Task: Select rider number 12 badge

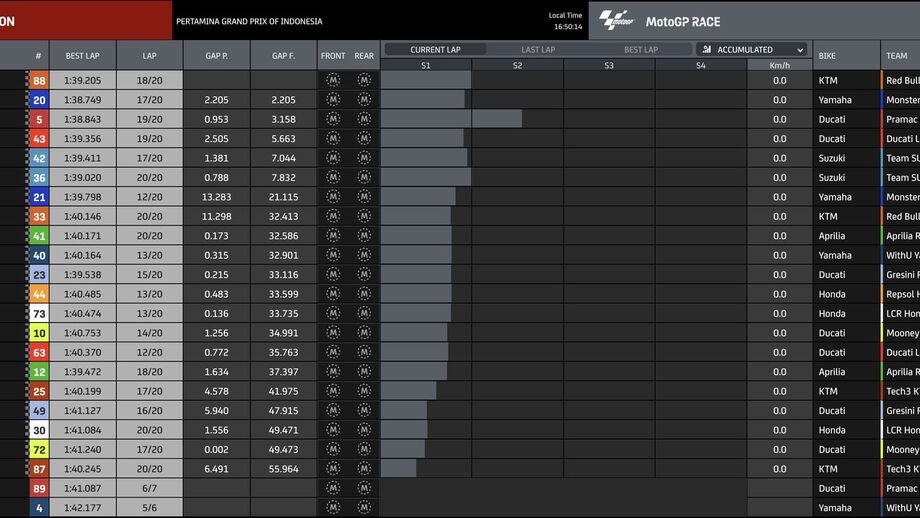Action: coord(39,371)
